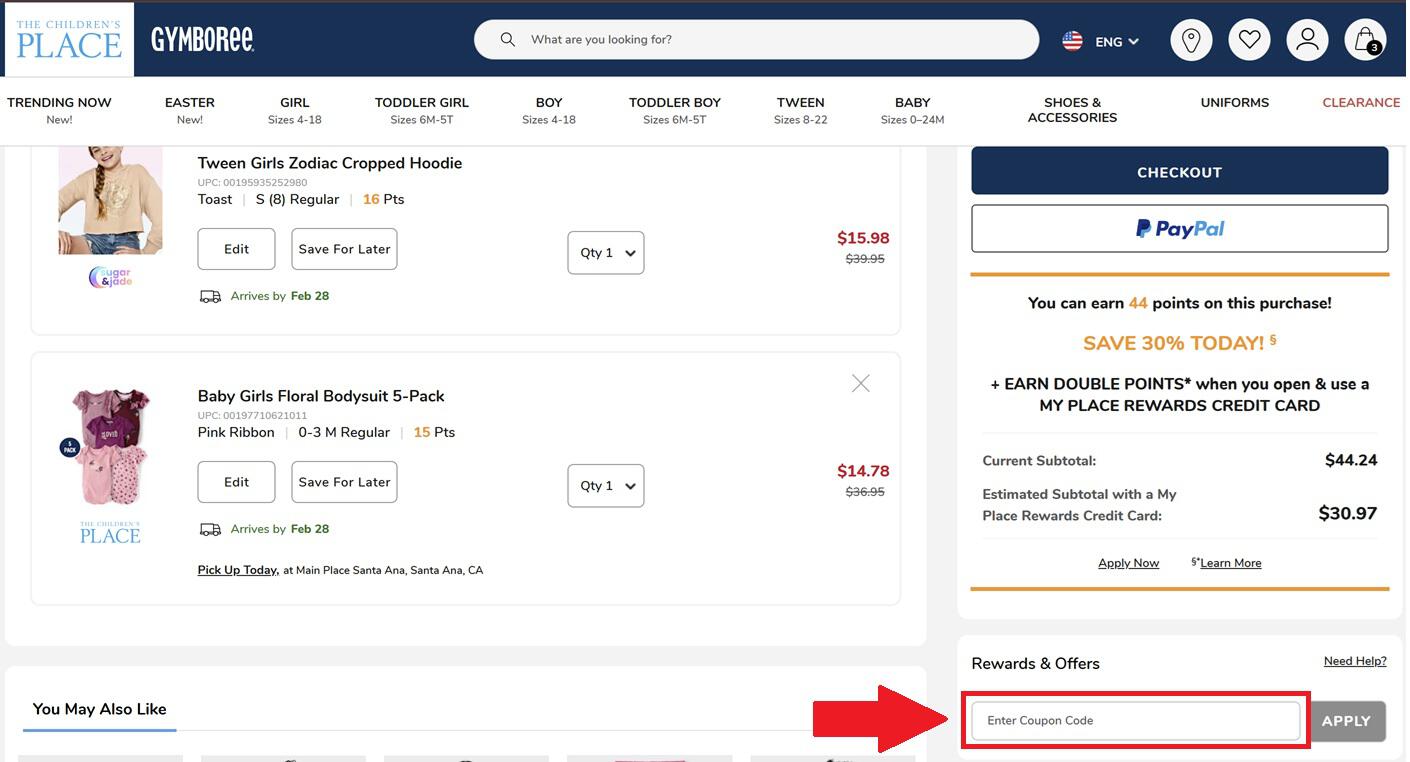
Task: Click the search magnifier icon
Action: [508, 40]
